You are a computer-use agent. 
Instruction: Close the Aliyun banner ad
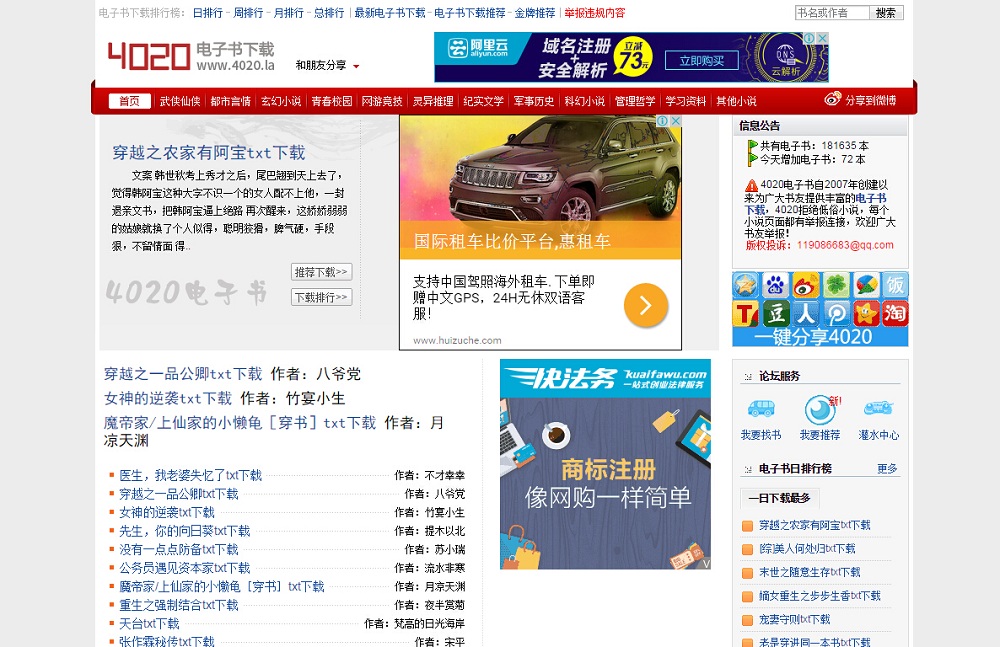coord(823,38)
